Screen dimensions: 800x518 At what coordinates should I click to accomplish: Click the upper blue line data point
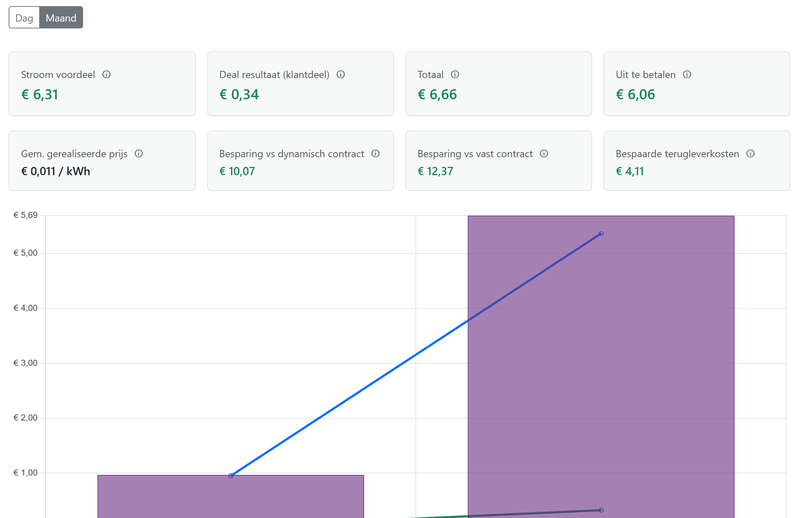pyautogui.click(x=601, y=234)
